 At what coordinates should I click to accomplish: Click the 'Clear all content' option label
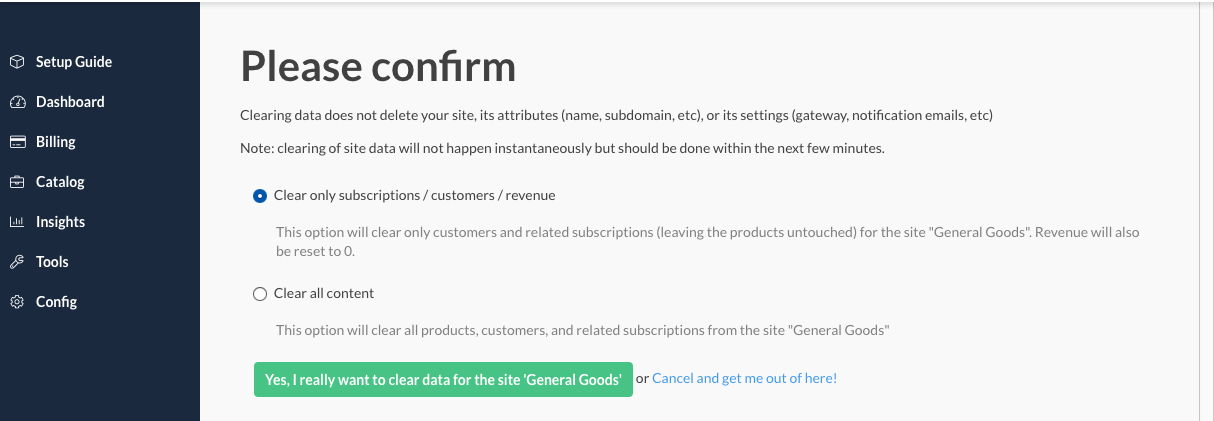324,294
